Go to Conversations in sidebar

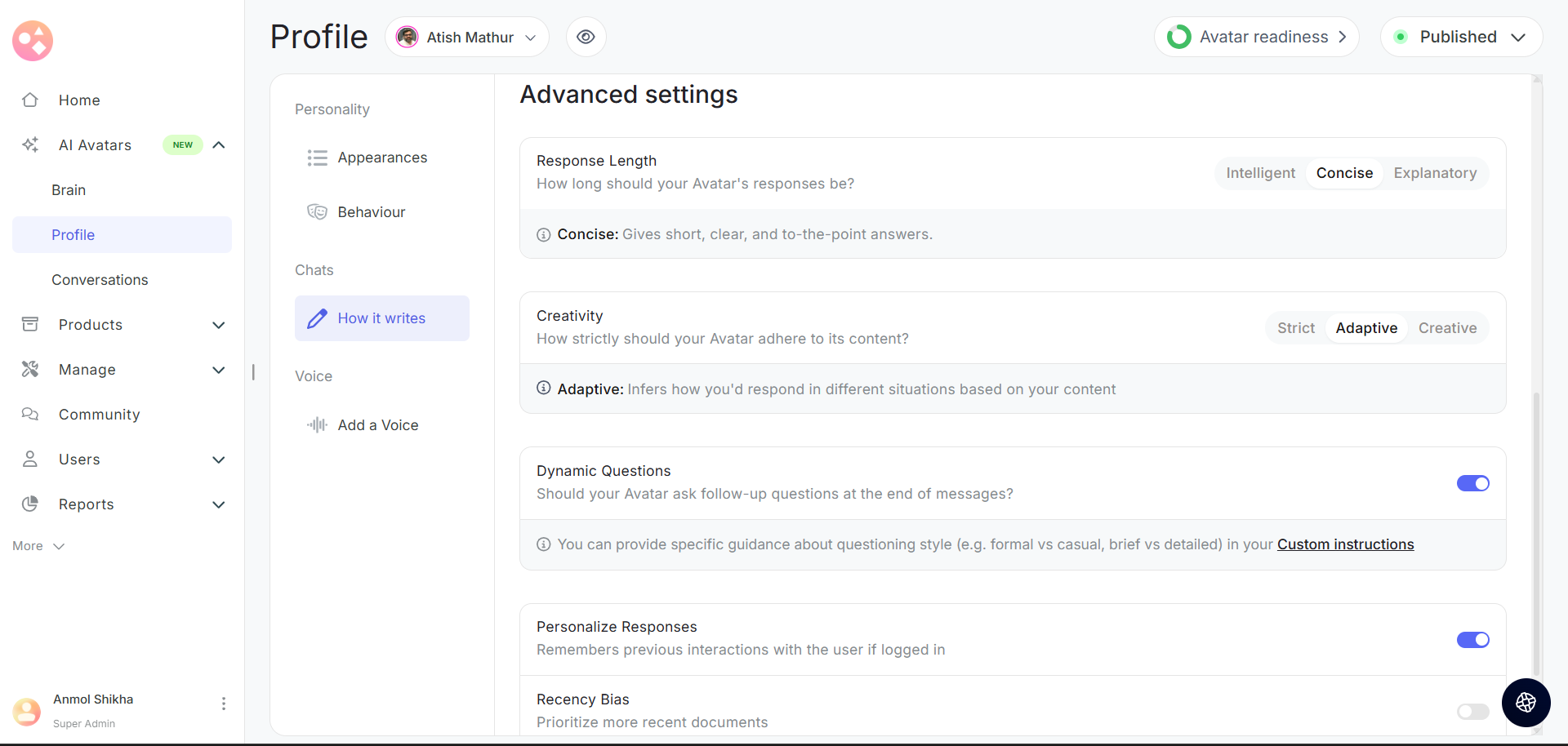click(x=100, y=280)
